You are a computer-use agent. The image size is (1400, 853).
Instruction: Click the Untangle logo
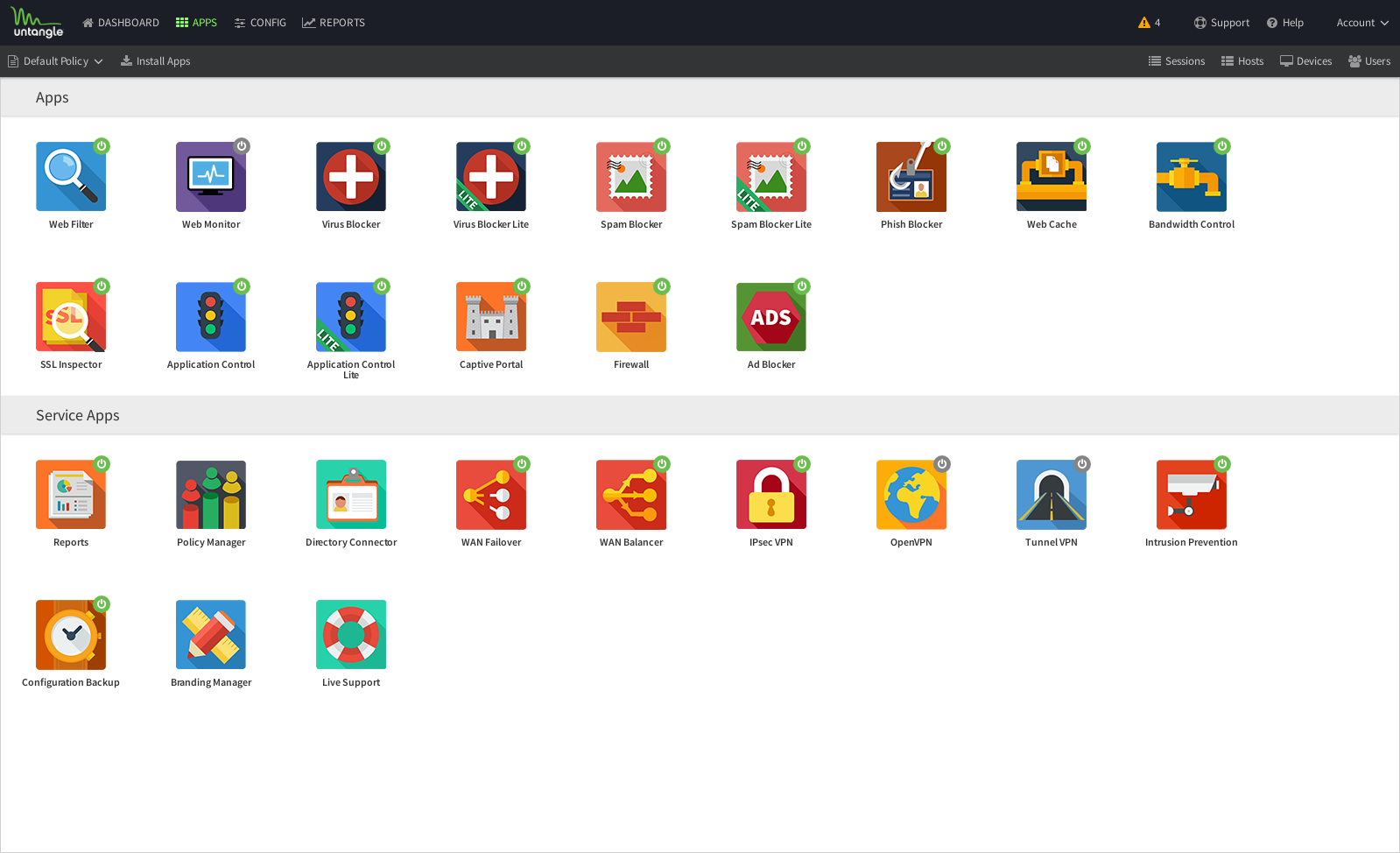38,23
